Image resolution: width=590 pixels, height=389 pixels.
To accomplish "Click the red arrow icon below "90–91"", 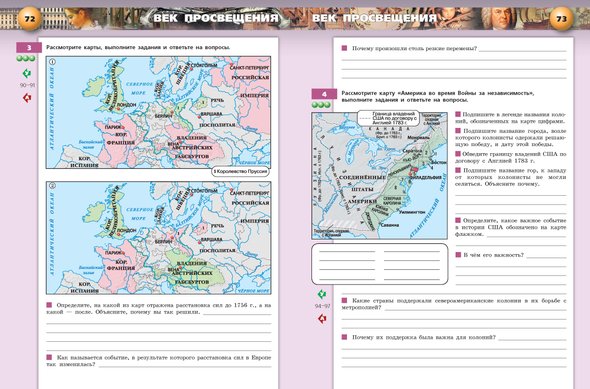I will click(27, 98).
